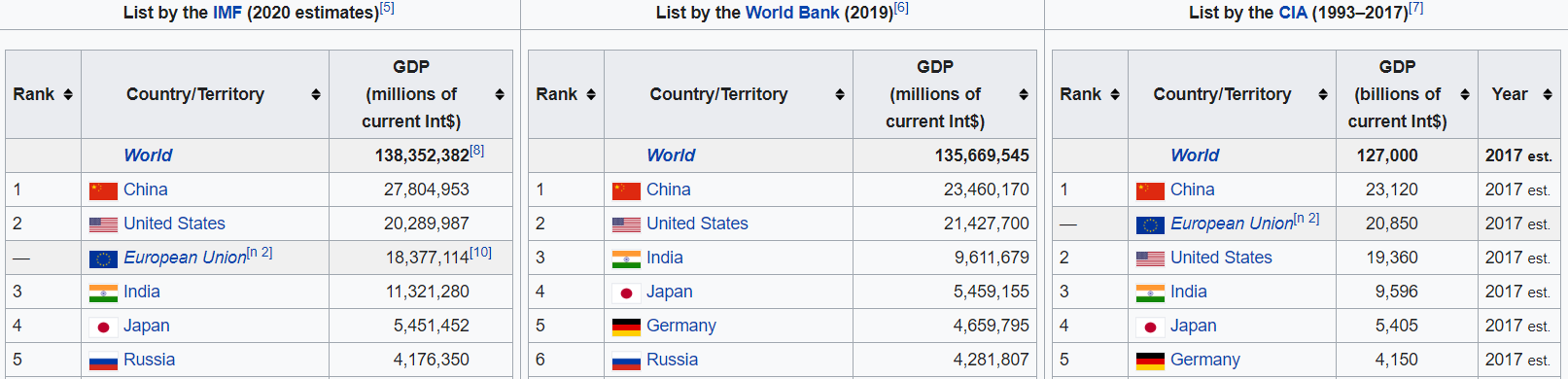
Task: Open World link in CIA table
Action: 1195,155
